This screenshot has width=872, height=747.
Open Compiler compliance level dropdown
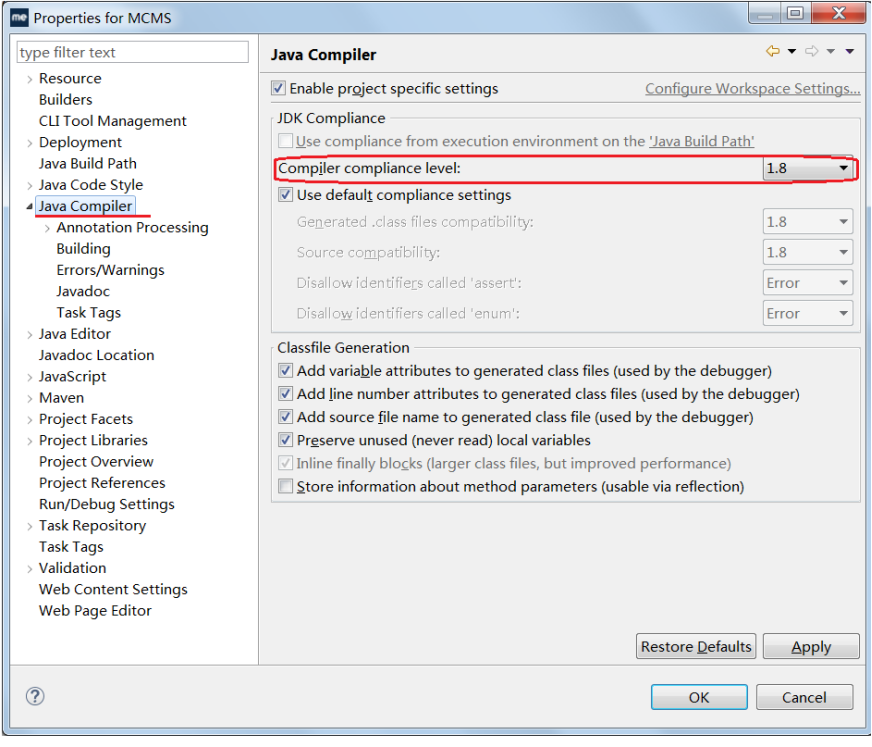tap(807, 168)
